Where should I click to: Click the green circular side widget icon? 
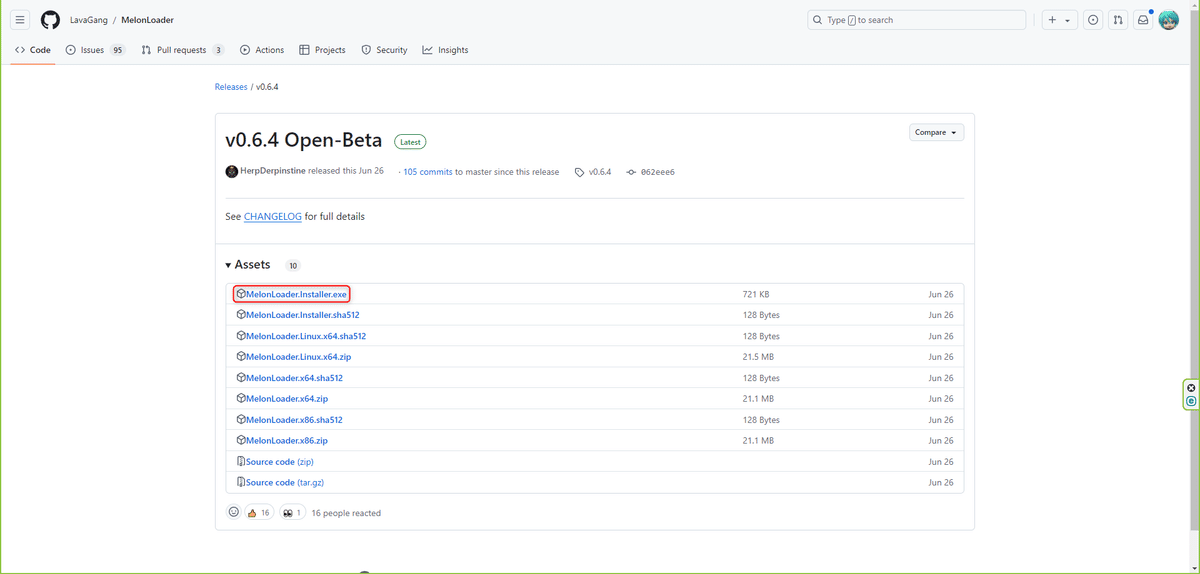tap(1191, 401)
